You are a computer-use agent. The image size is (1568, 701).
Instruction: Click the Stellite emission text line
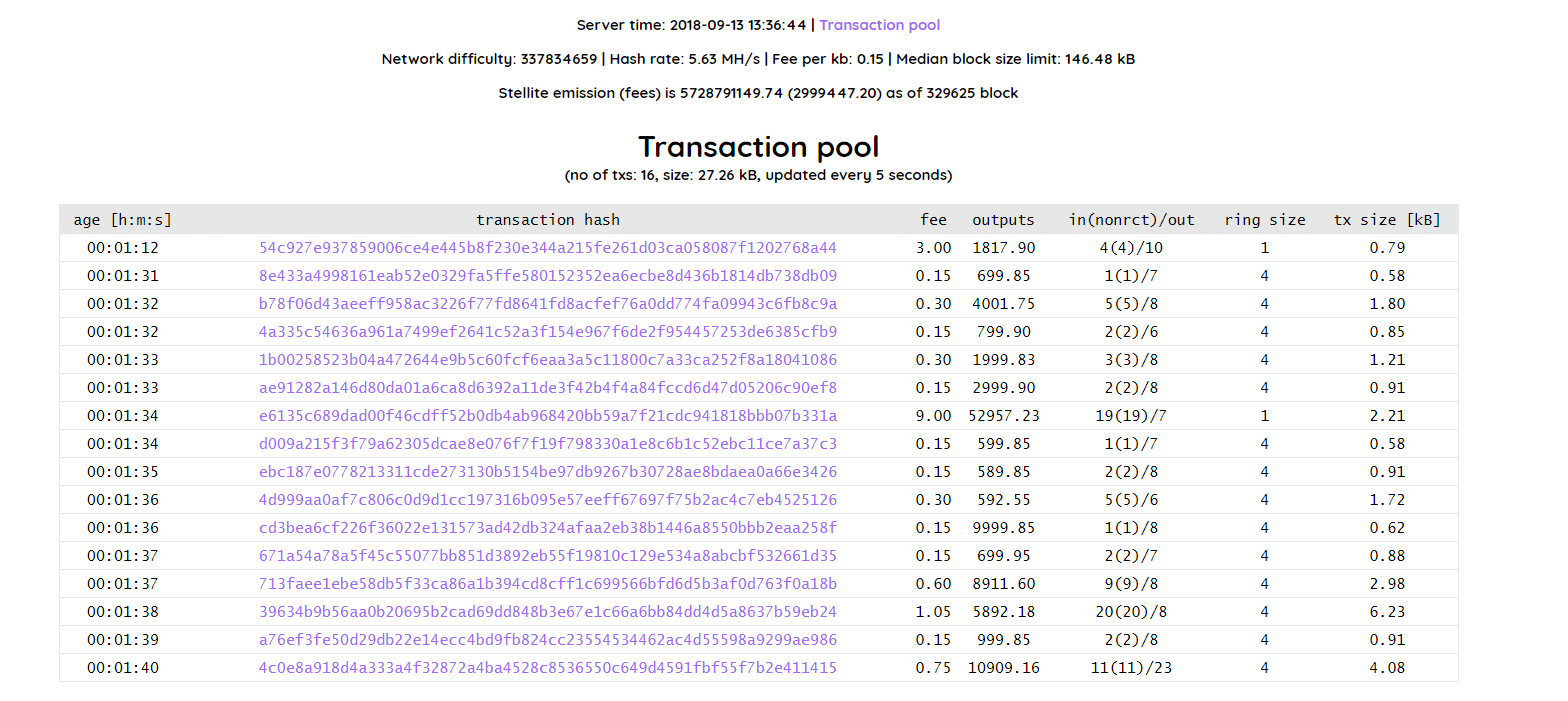tap(758, 93)
